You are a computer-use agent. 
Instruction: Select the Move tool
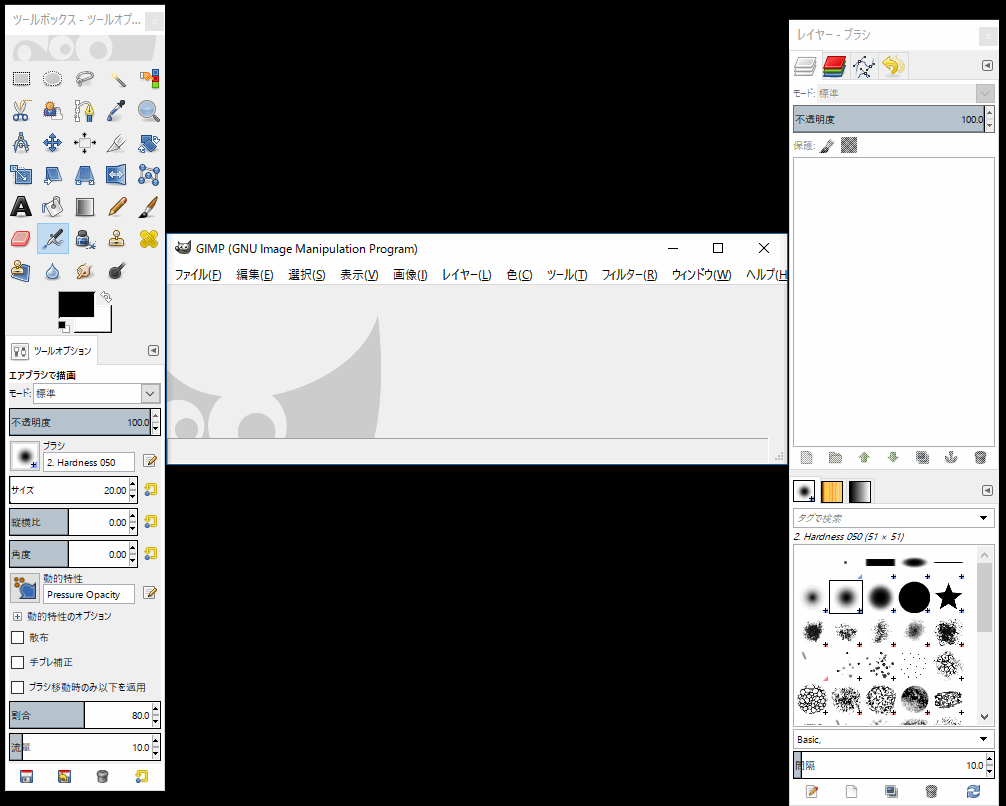pos(53,143)
